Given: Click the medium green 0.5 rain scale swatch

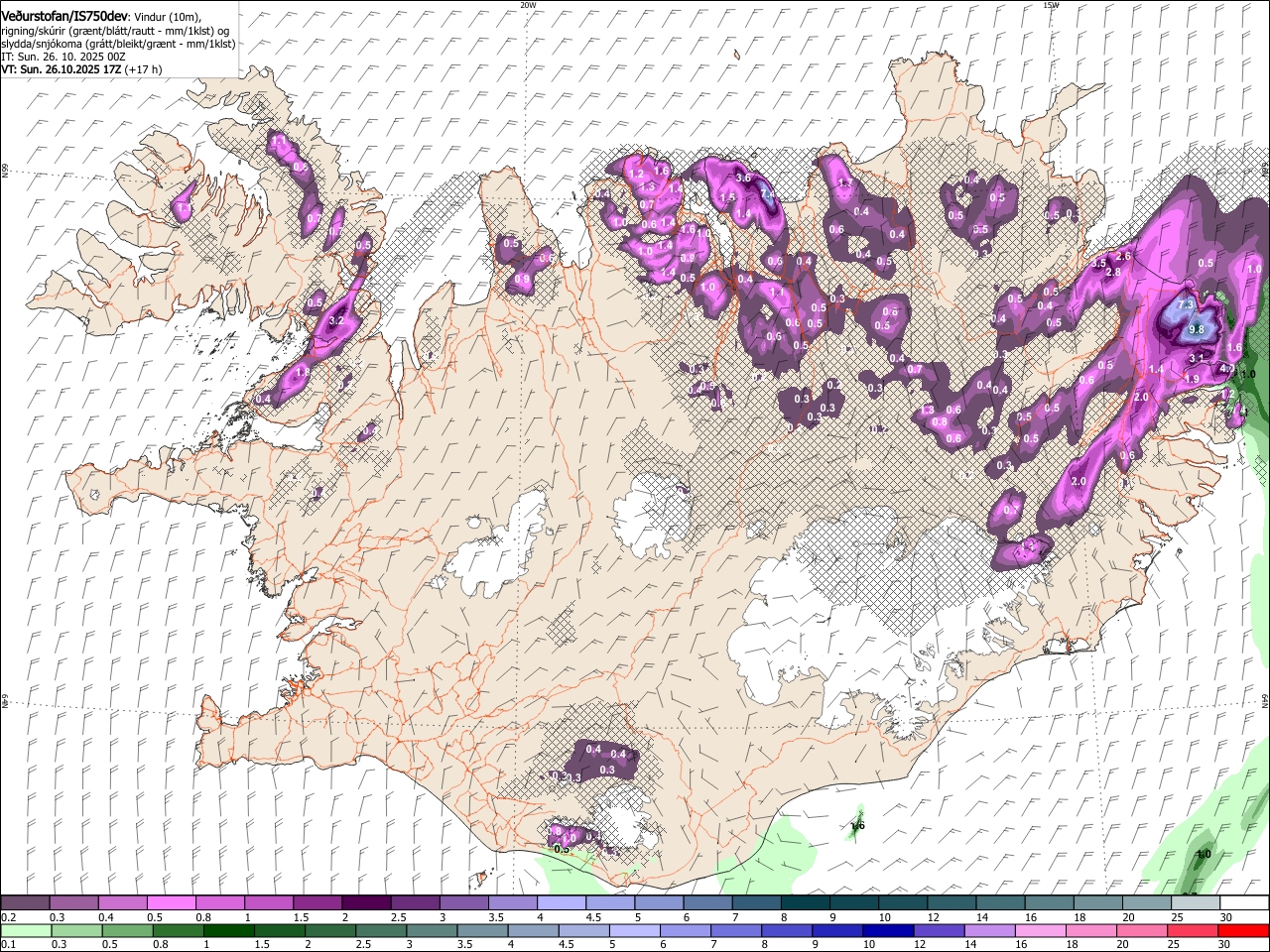Looking at the screenshot, I should pyautogui.click(x=127, y=931).
